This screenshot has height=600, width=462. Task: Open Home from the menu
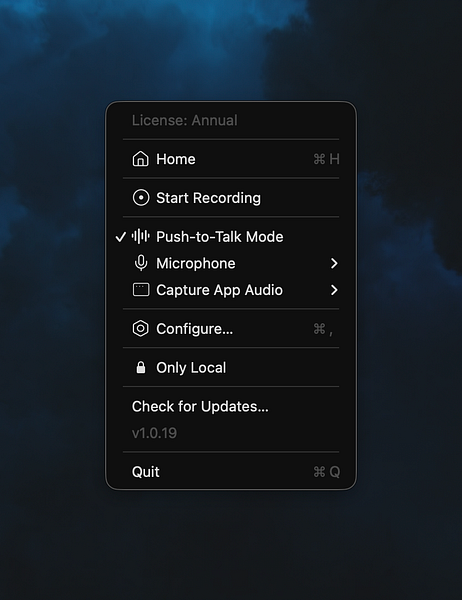pyautogui.click(x=231, y=159)
